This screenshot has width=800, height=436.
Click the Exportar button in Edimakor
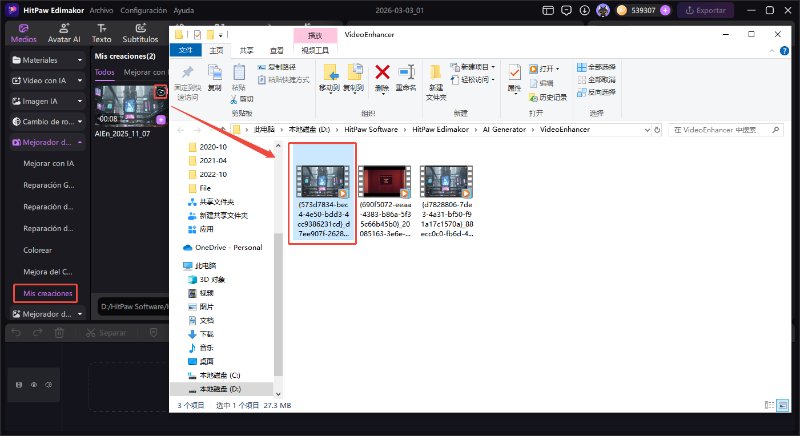[706, 10]
